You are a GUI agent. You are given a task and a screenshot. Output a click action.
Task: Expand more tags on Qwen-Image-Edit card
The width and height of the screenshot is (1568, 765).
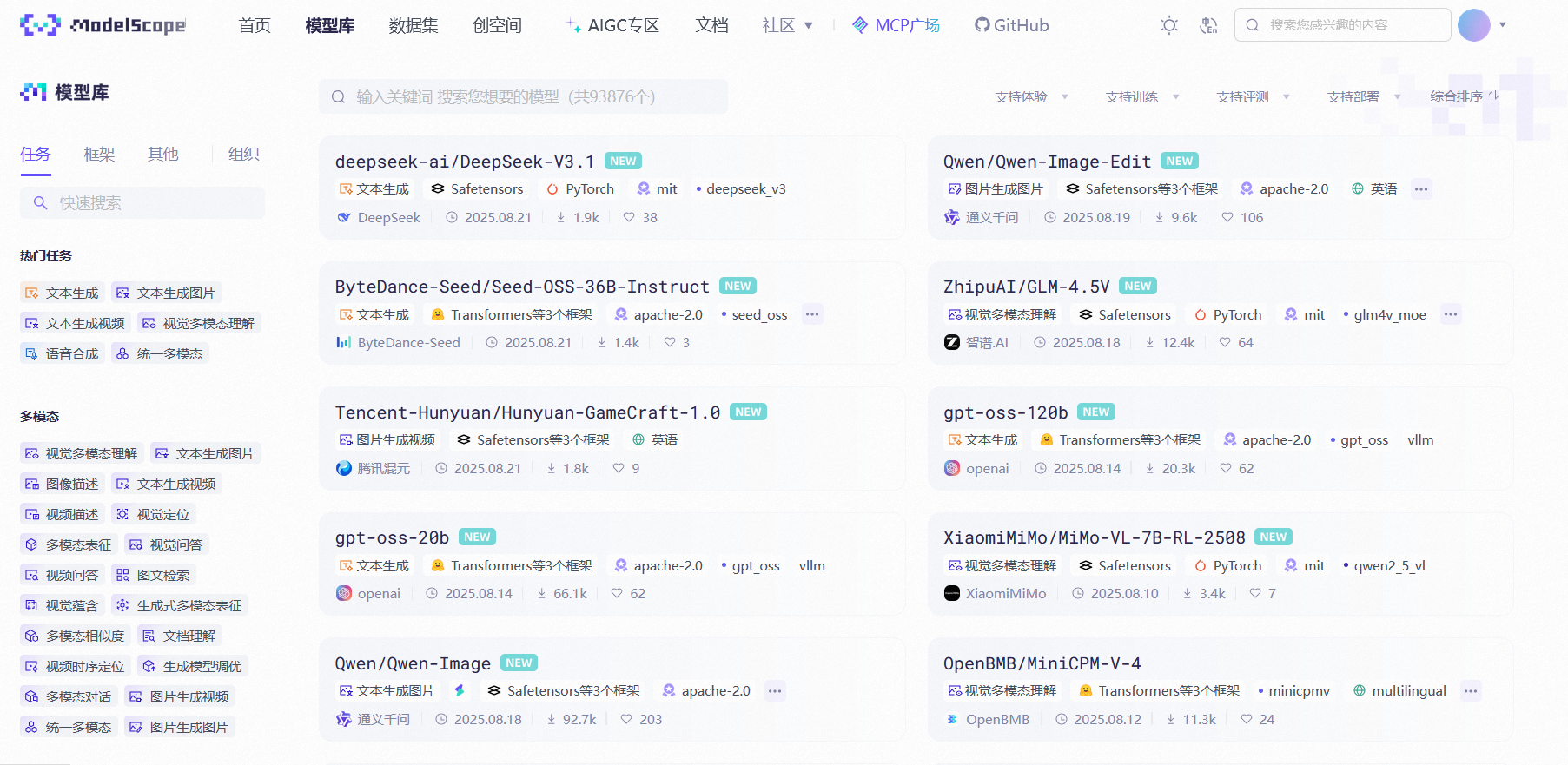coord(1421,188)
